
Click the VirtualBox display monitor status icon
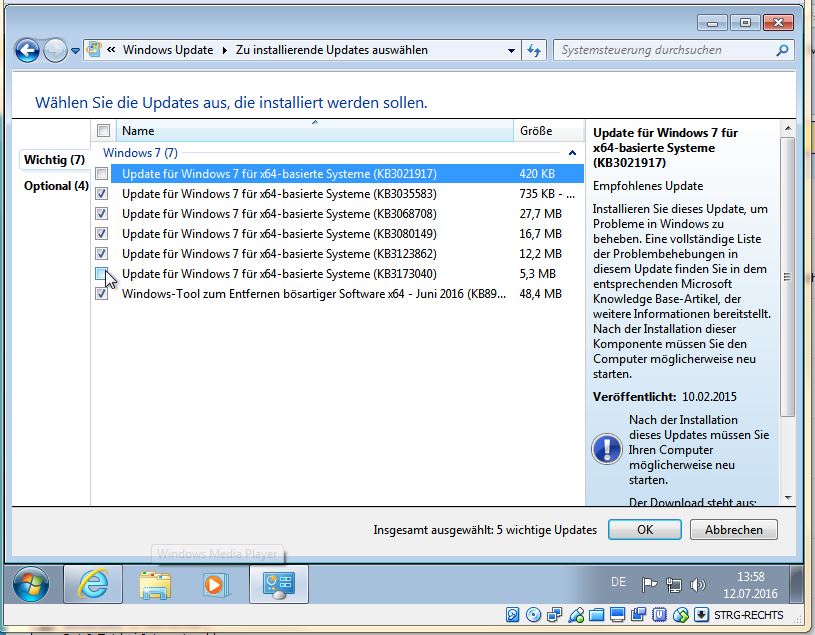click(x=617, y=615)
